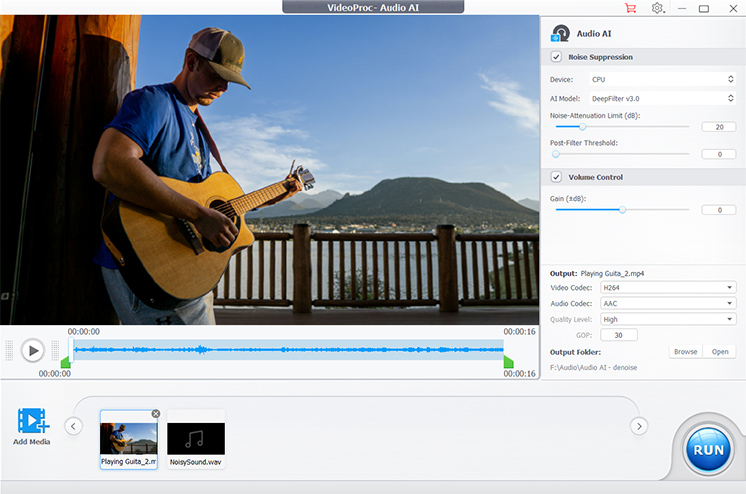The height and width of the screenshot is (494, 746).
Task: Toggle the Volume Control checkbox
Action: tap(556, 177)
